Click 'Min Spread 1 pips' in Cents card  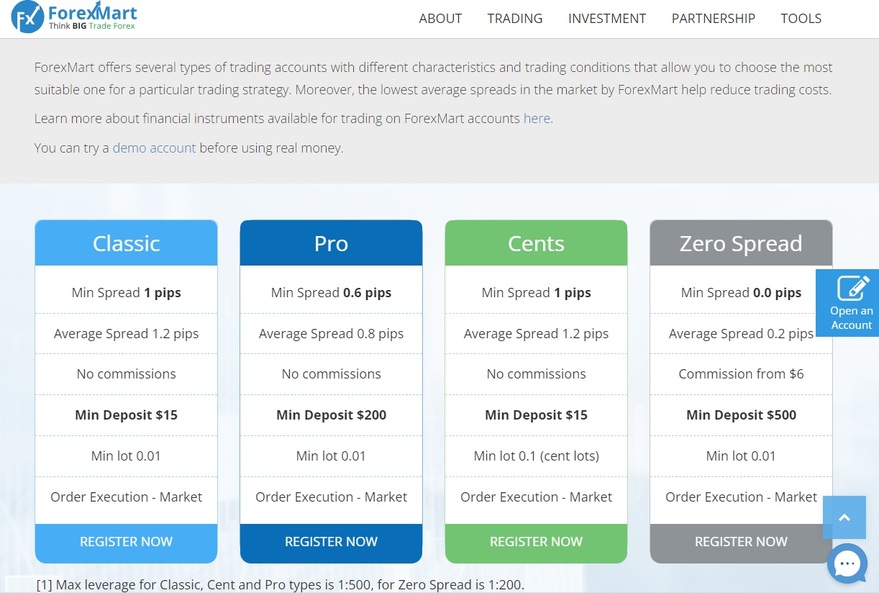[536, 293]
